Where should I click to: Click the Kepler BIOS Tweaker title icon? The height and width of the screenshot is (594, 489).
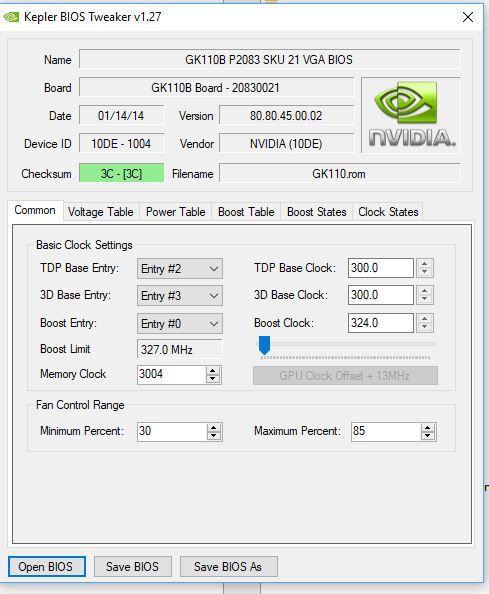pyautogui.click(x=11, y=17)
